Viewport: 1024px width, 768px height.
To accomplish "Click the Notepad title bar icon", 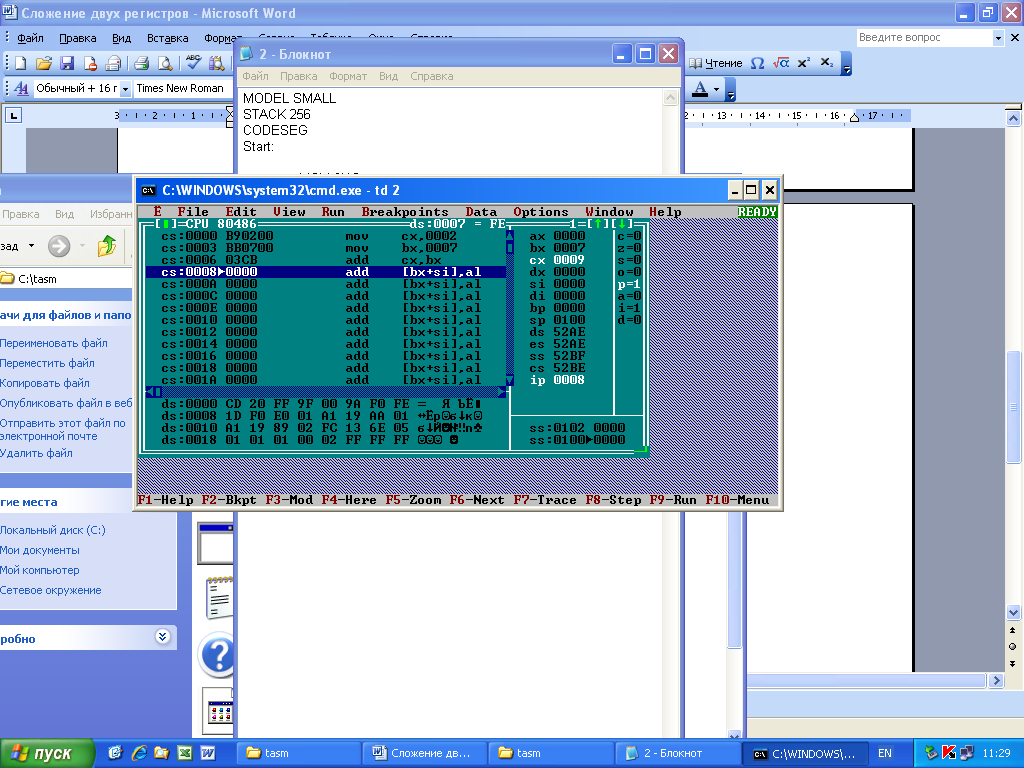I will click(x=247, y=54).
